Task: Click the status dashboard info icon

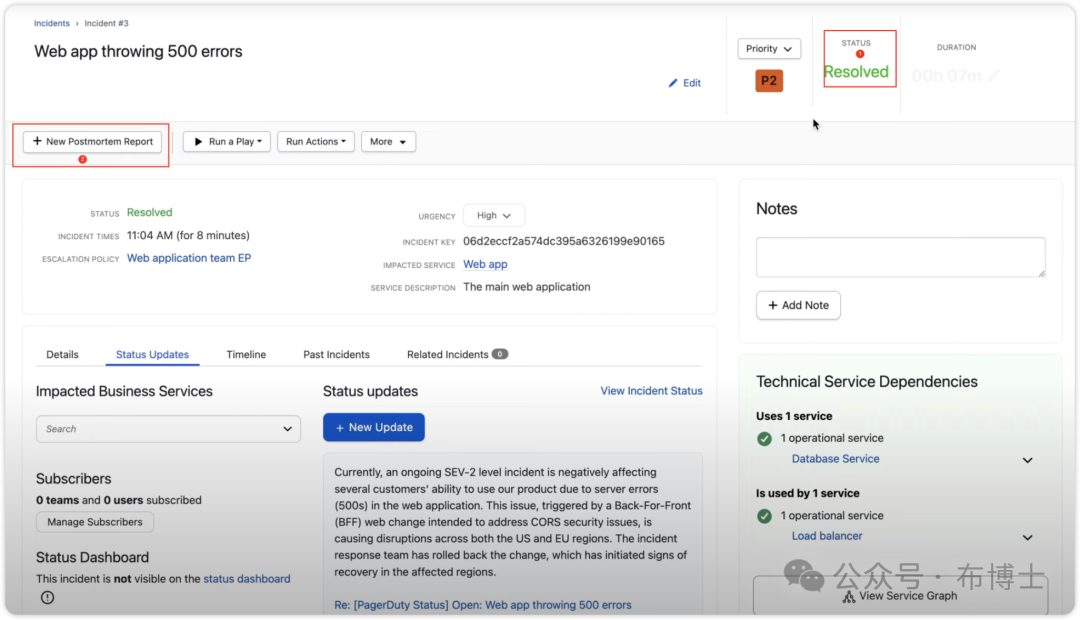Action: [47, 598]
